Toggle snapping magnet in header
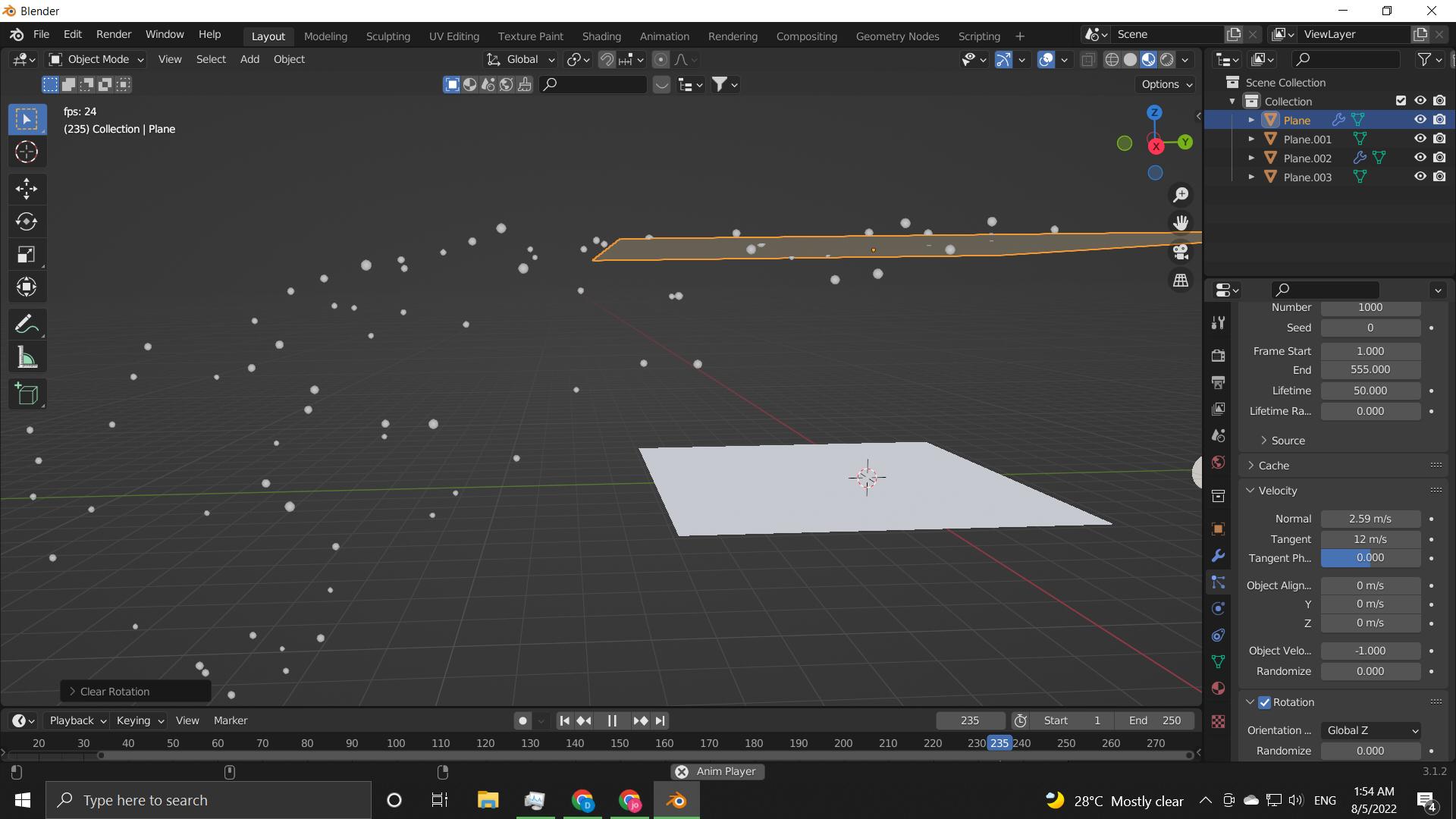This screenshot has height=819, width=1456. tap(607, 60)
